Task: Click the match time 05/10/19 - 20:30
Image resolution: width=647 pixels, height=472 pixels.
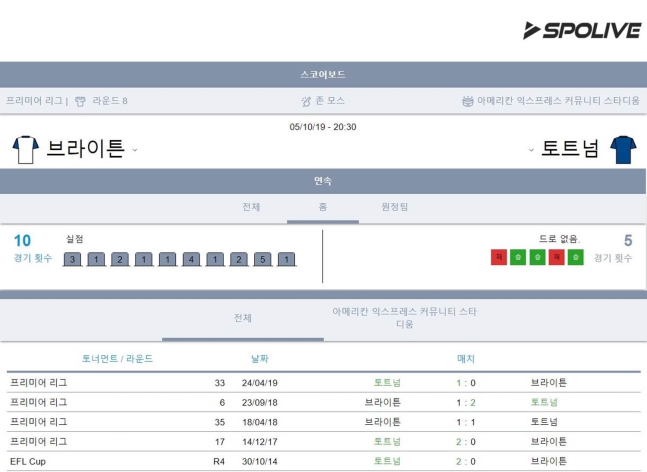Action: (323, 127)
